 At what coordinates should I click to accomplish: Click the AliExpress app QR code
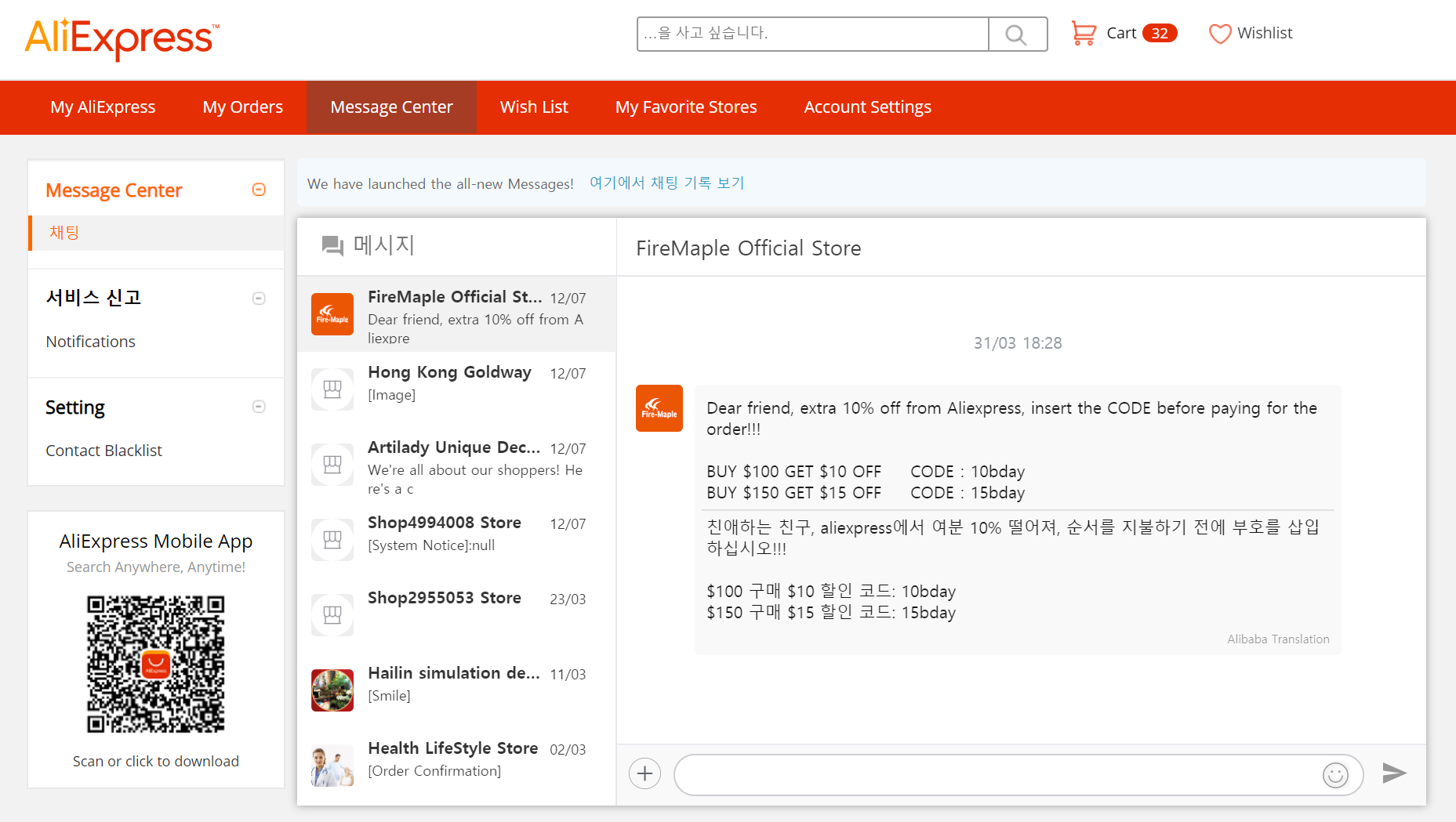[156, 664]
